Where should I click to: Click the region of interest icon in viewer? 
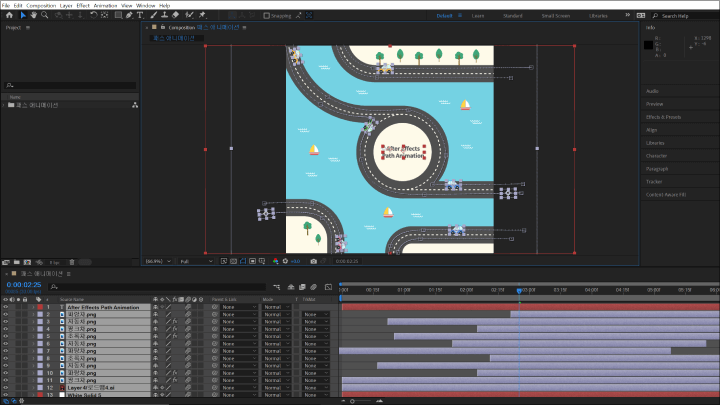[253, 261]
